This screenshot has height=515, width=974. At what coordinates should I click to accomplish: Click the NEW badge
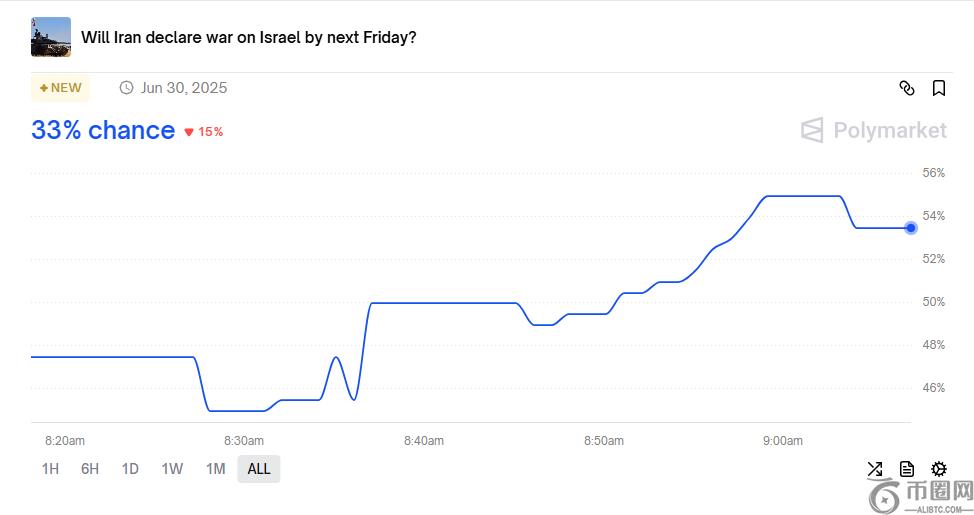coord(60,88)
